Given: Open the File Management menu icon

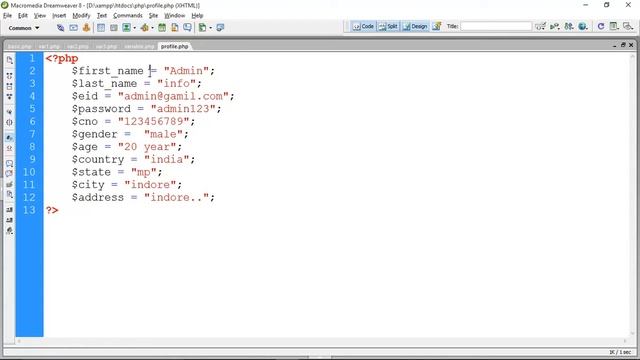Looking at the screenshot, I should click(x=569, y=27).
